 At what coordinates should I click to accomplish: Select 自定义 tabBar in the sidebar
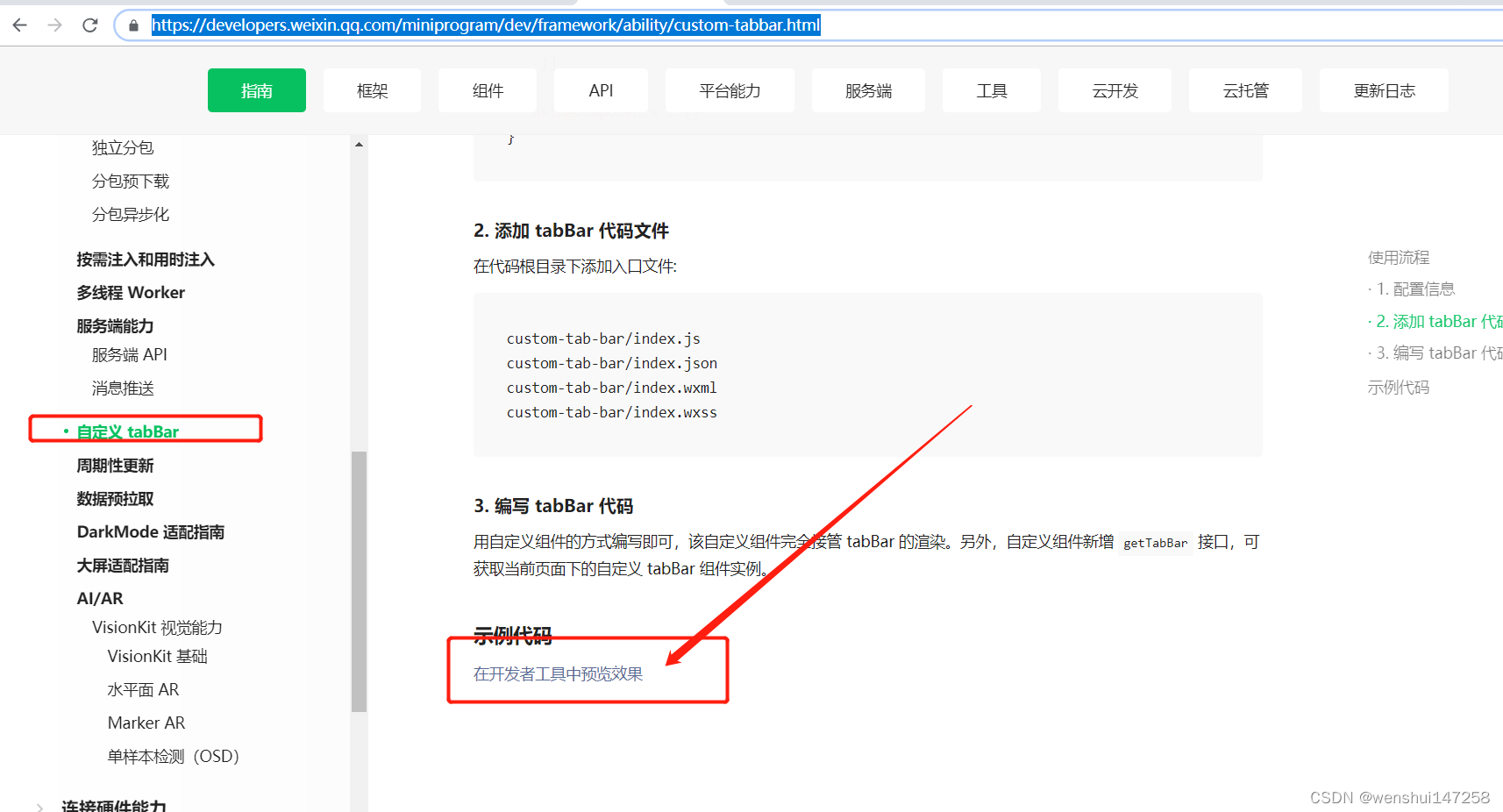(x=128, y=431)
